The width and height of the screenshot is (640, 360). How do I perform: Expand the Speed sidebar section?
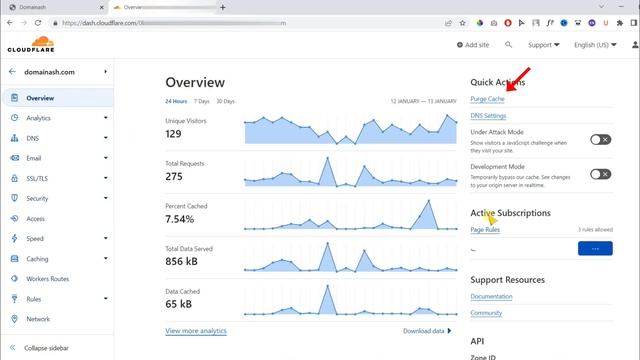tap(106, 238)
